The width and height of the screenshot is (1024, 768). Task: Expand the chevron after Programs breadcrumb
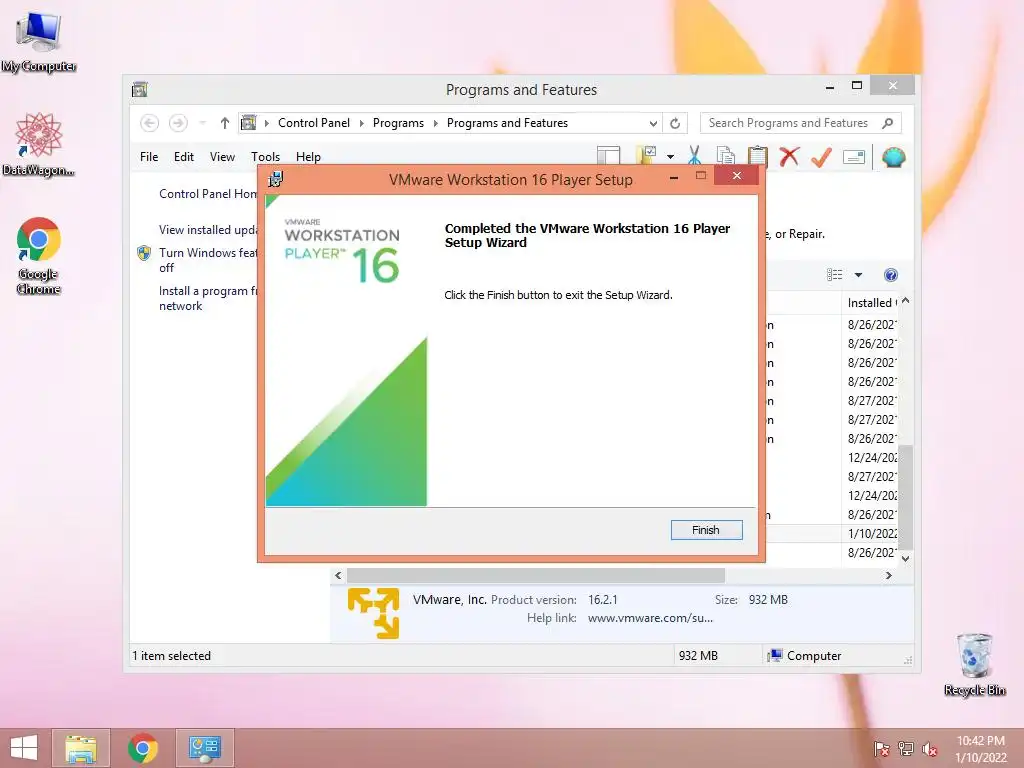pos(436,123)
